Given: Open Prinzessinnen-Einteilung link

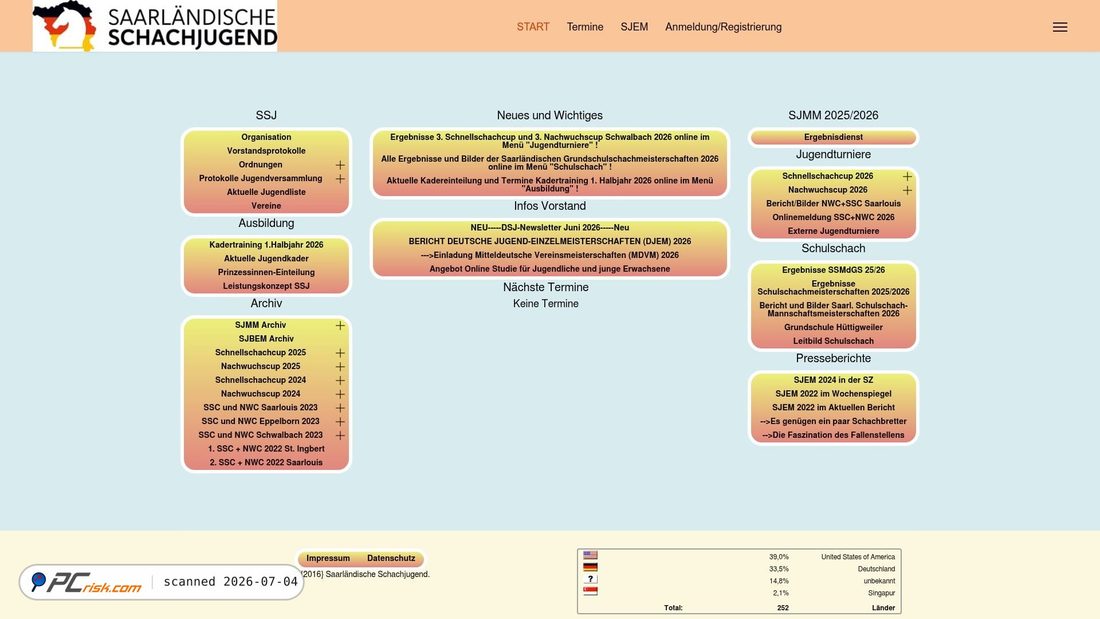Looking at the screenshot, I should [x=266, y=272].
